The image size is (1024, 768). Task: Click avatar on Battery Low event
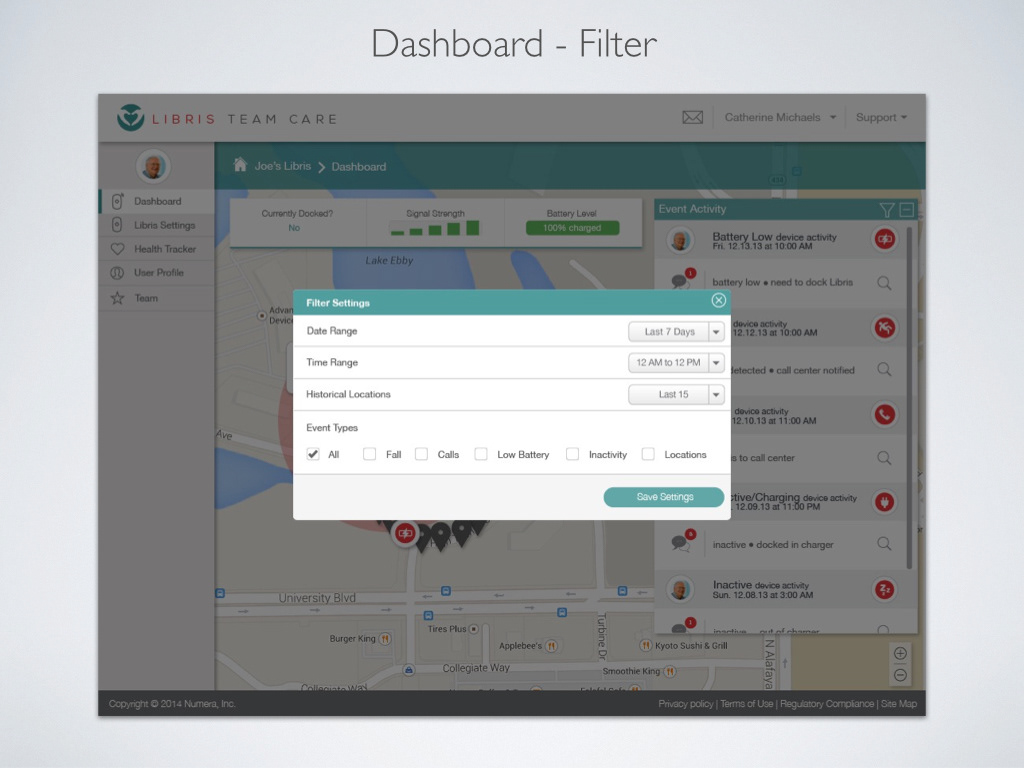point(680,240)
